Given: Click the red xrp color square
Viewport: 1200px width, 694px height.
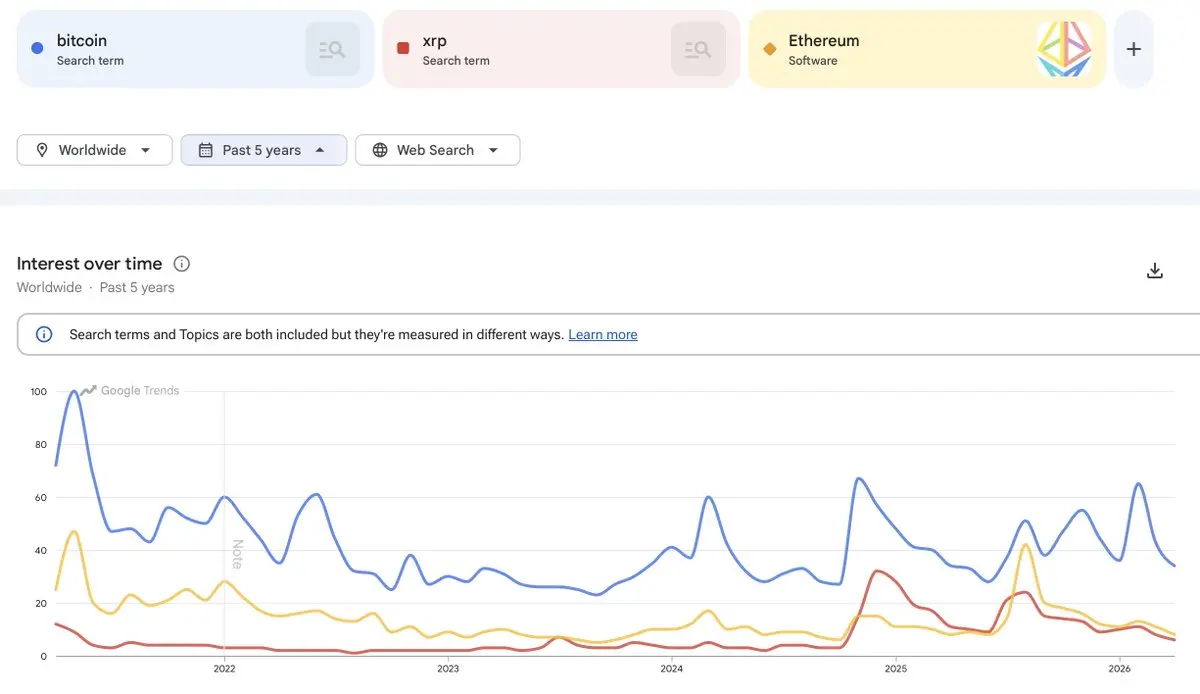Looking at the screenshot, I should 403,48.
